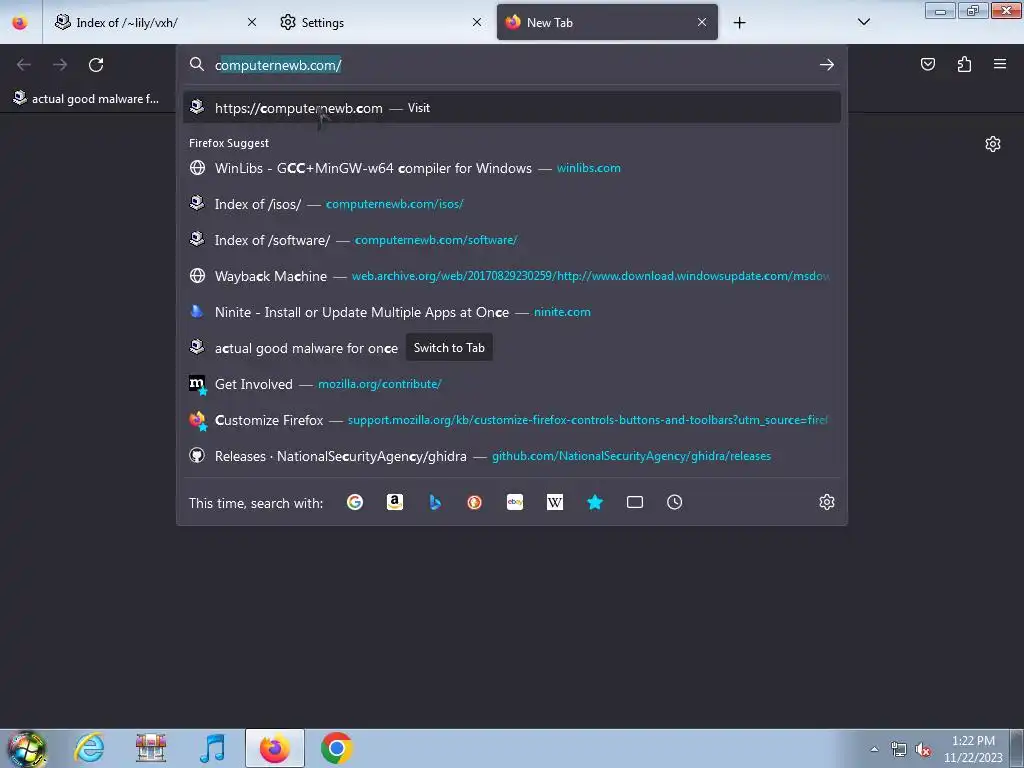
Task: Open the Firefox hamburger menu
Action: [x=1000, y=64]
